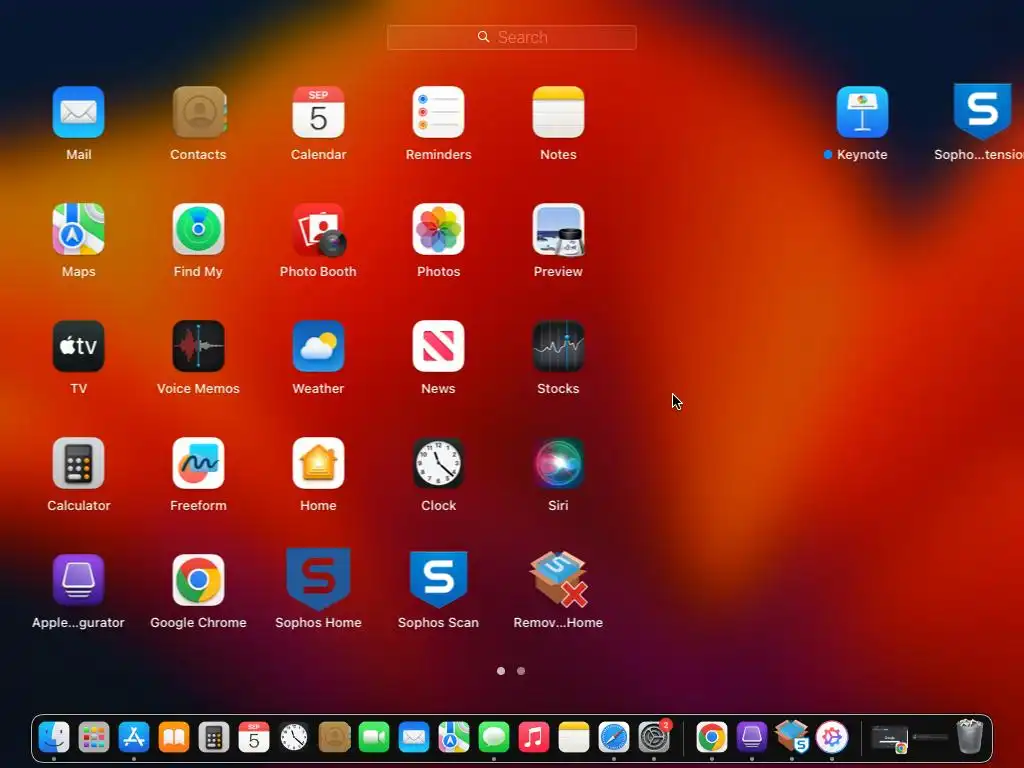Open the Remove Sophos Home app
Image resolution: width=1024 pixels, height=768 pixels.
tap(559, 579)
